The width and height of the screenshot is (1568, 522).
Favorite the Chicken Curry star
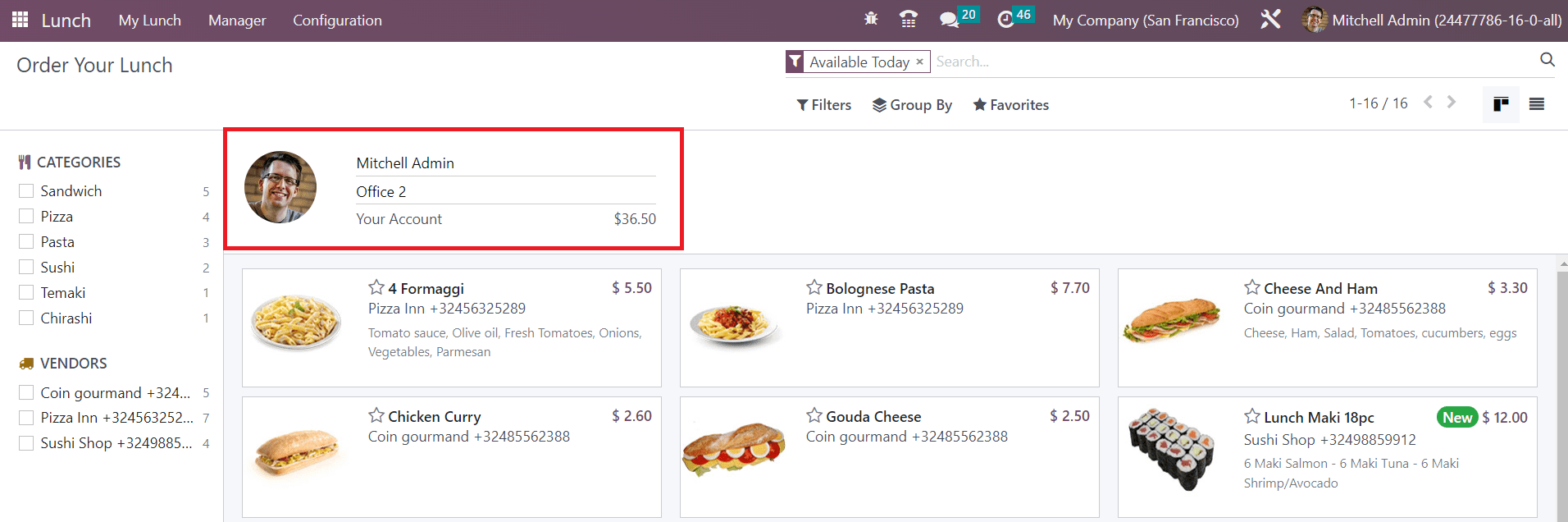(376, 415)
